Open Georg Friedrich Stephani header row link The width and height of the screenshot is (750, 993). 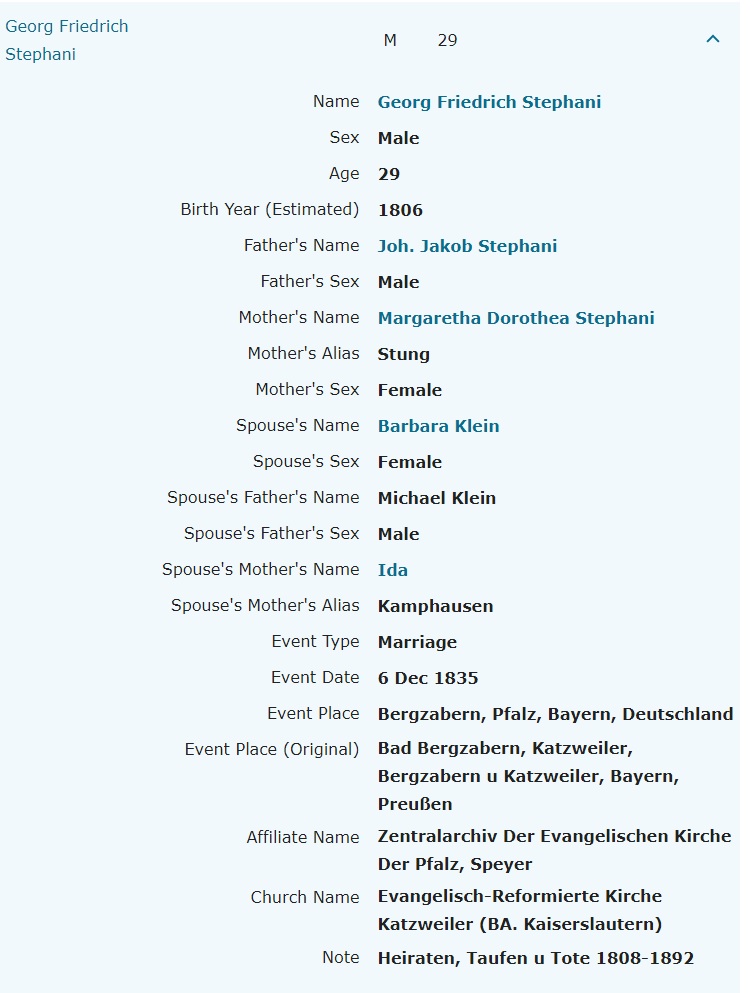67,40
